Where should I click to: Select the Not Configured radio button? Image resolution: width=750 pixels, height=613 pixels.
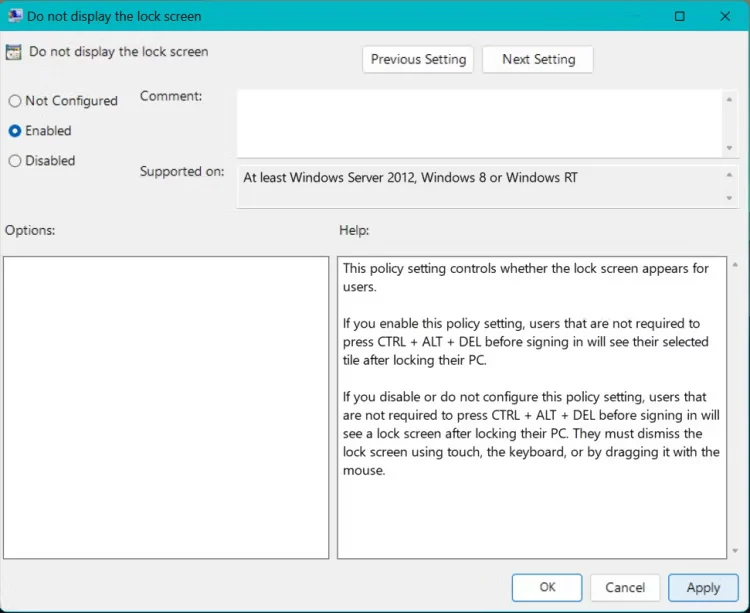pos(15,101)
